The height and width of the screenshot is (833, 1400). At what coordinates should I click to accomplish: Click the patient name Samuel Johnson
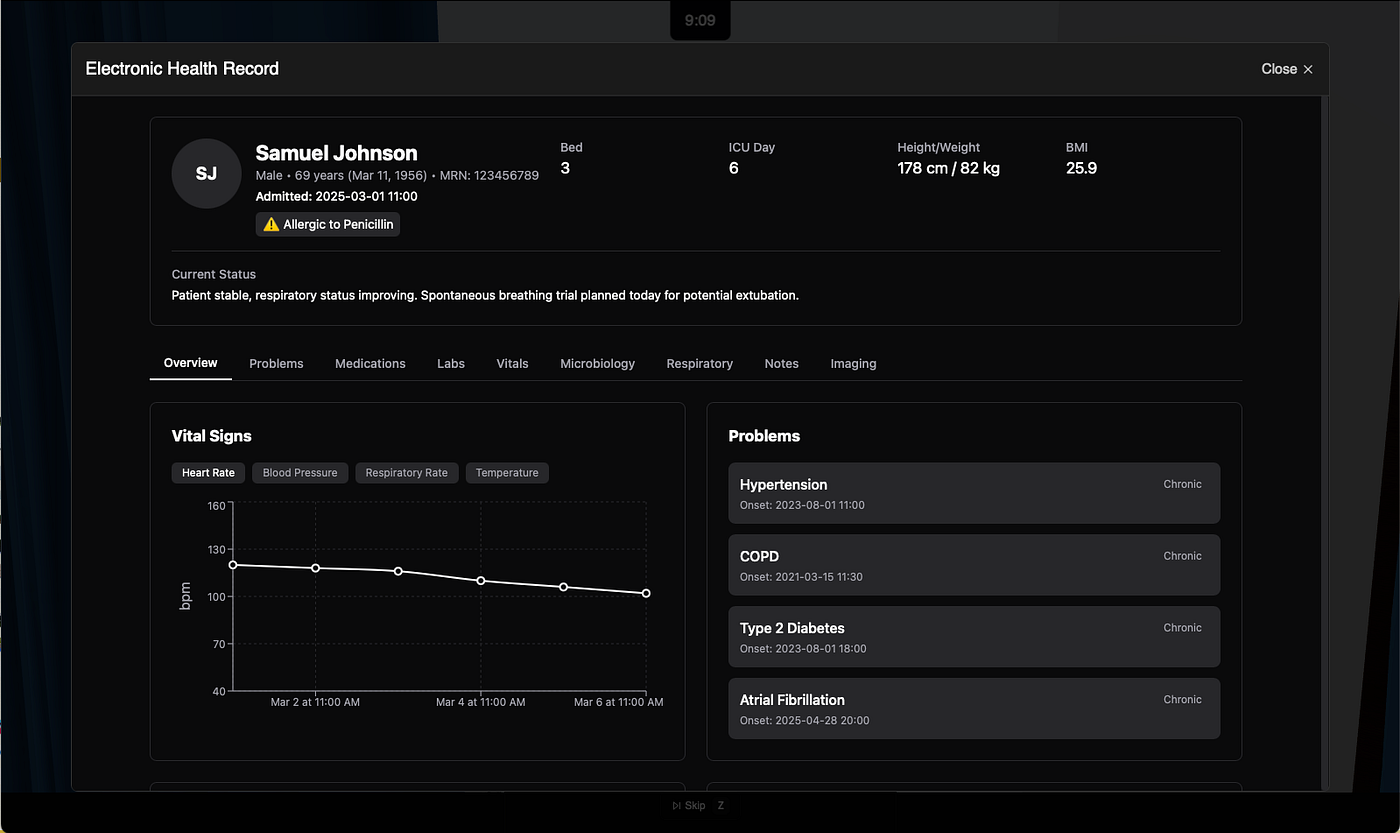tap(337, 153)
